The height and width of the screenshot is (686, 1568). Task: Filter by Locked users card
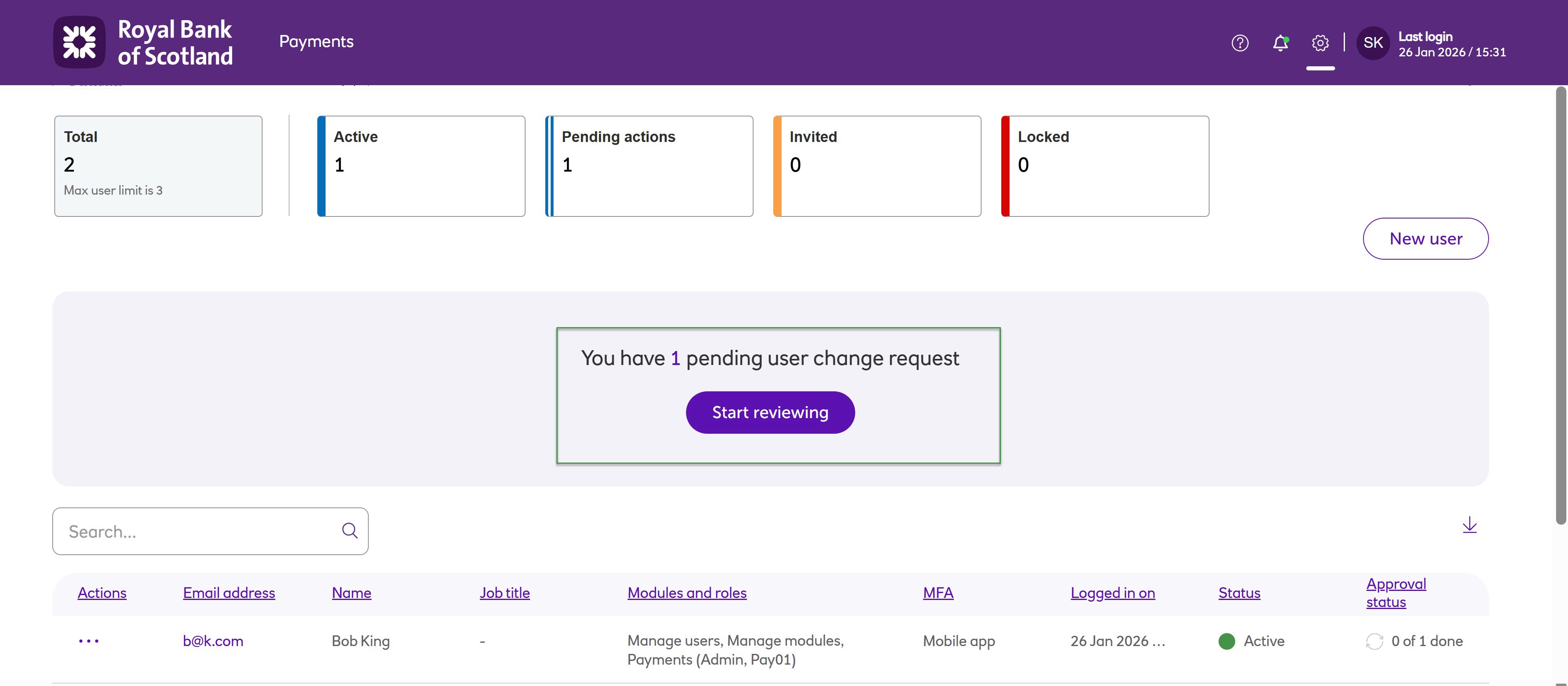pos(1105,166)
